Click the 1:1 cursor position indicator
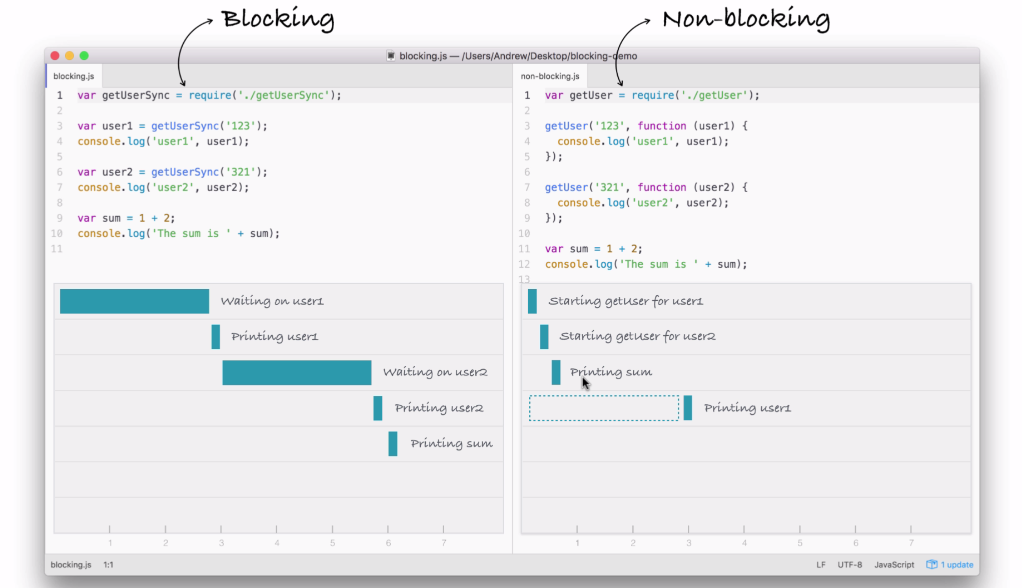1022x588 pixels. [108, 565]
